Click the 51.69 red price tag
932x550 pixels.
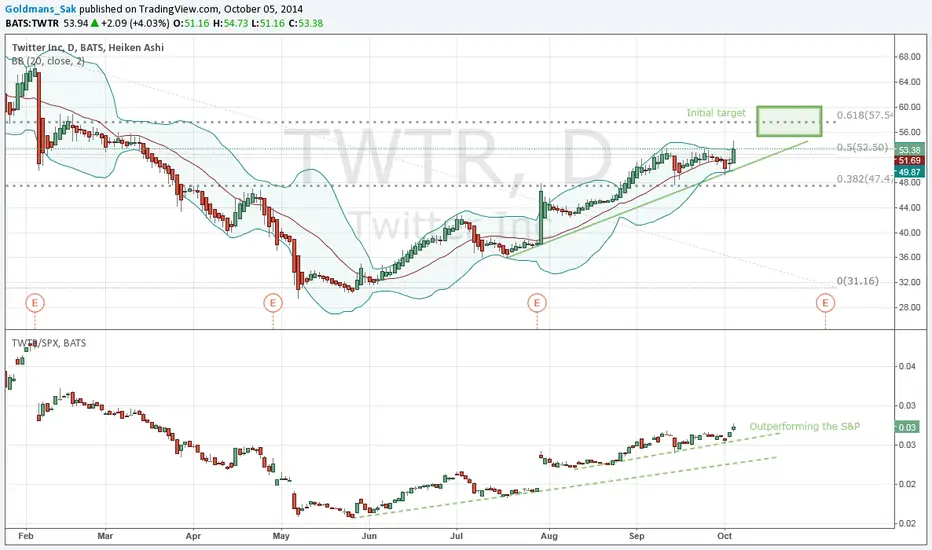point(909,161)
